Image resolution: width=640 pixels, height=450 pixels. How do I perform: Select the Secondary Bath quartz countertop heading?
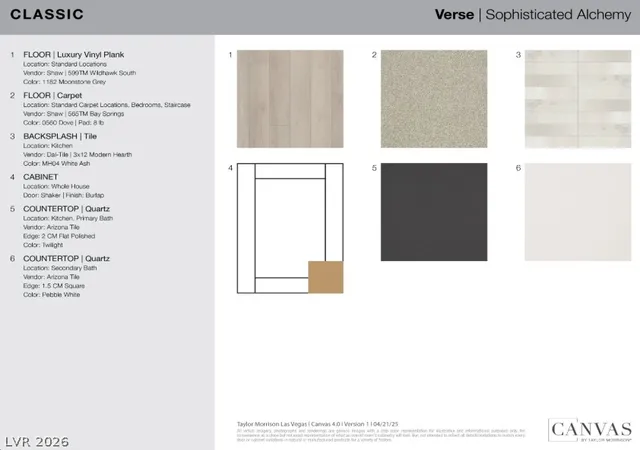[x=67, y=258]
